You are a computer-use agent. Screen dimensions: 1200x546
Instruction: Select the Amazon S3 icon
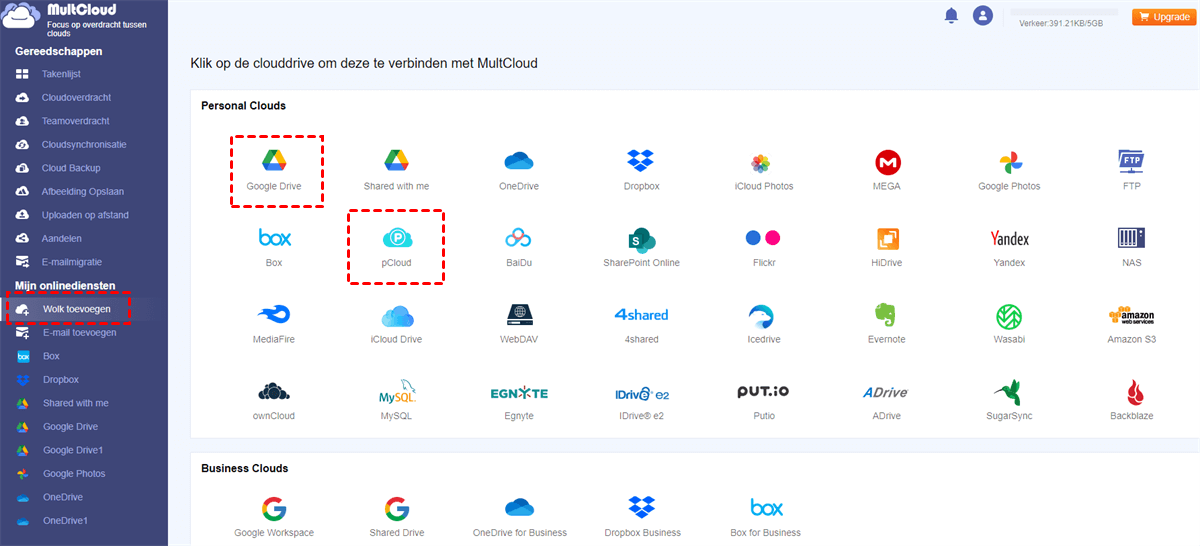click(x=1131, y=316)
